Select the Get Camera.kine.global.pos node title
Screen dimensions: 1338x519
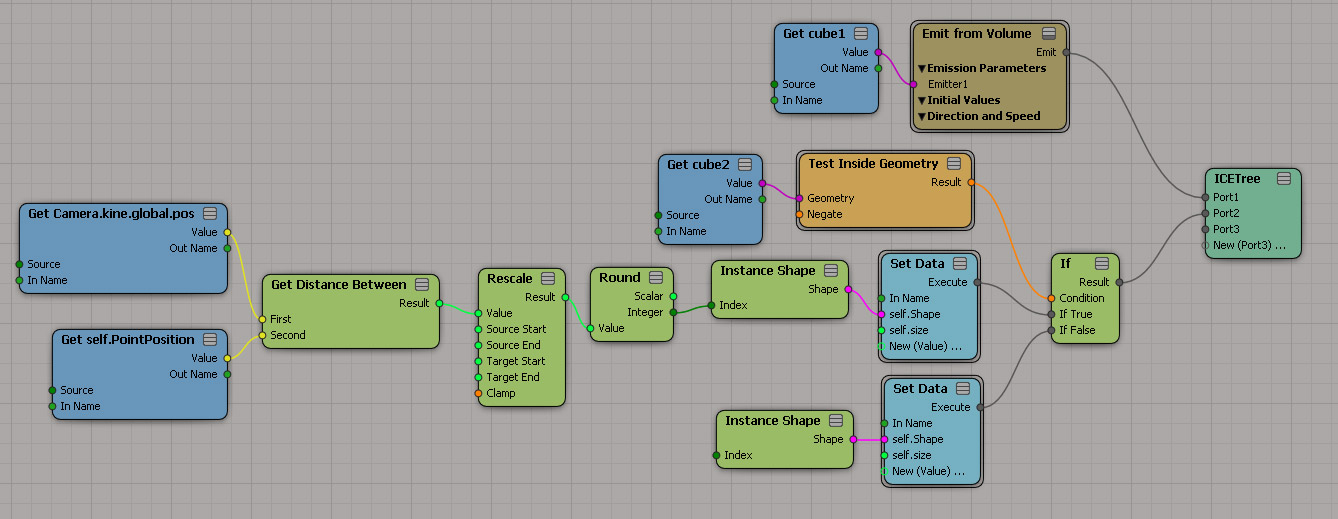[111, 214]
